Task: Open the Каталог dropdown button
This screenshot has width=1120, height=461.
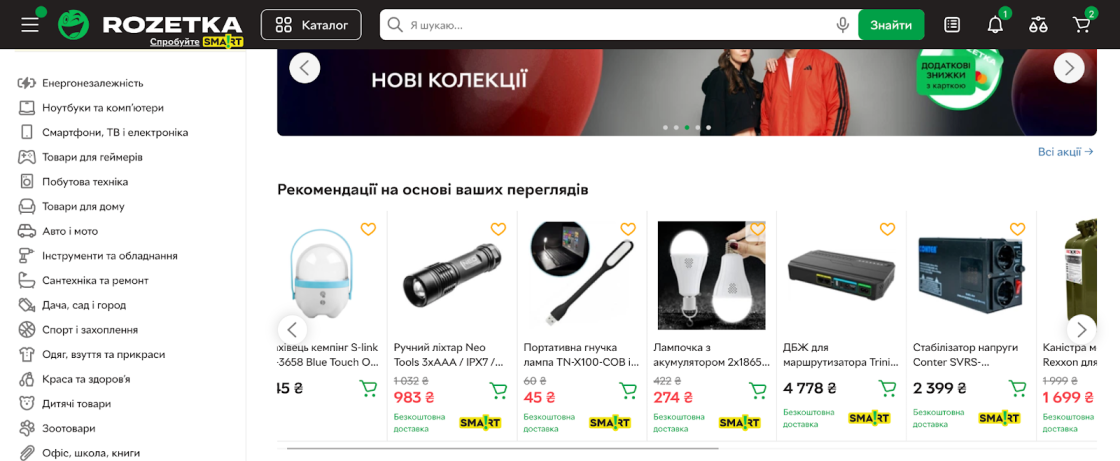Action: point(311,25)
